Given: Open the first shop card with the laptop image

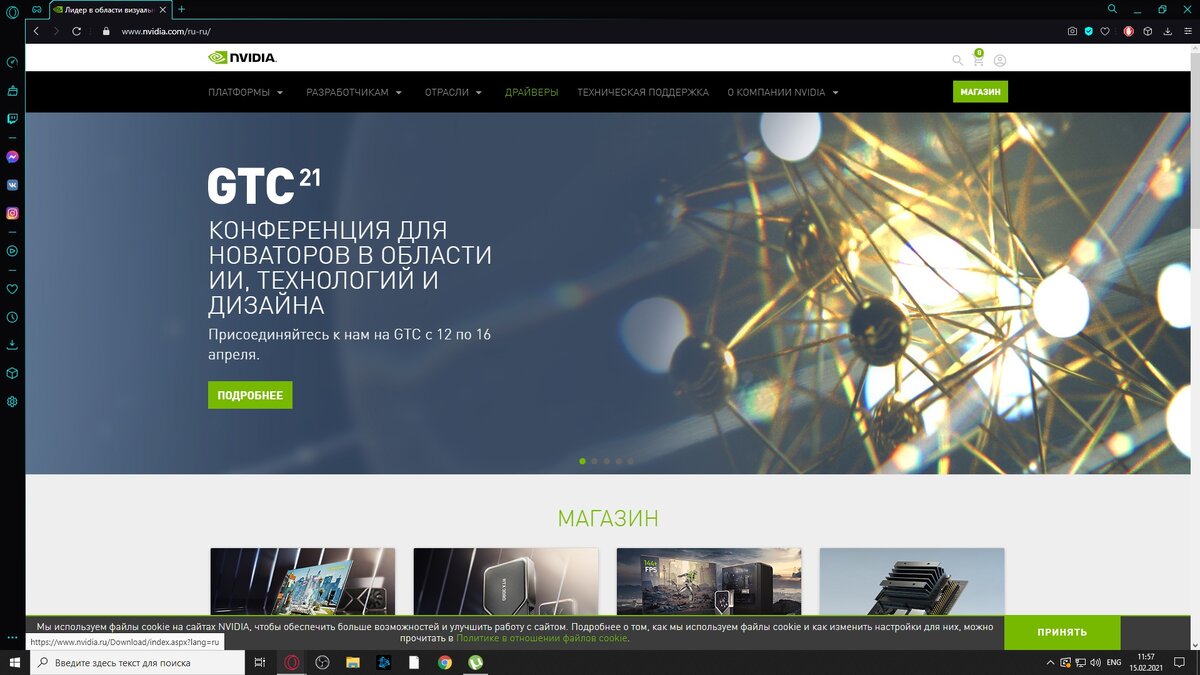Looking at the screenshot, I should coord(302,581).
